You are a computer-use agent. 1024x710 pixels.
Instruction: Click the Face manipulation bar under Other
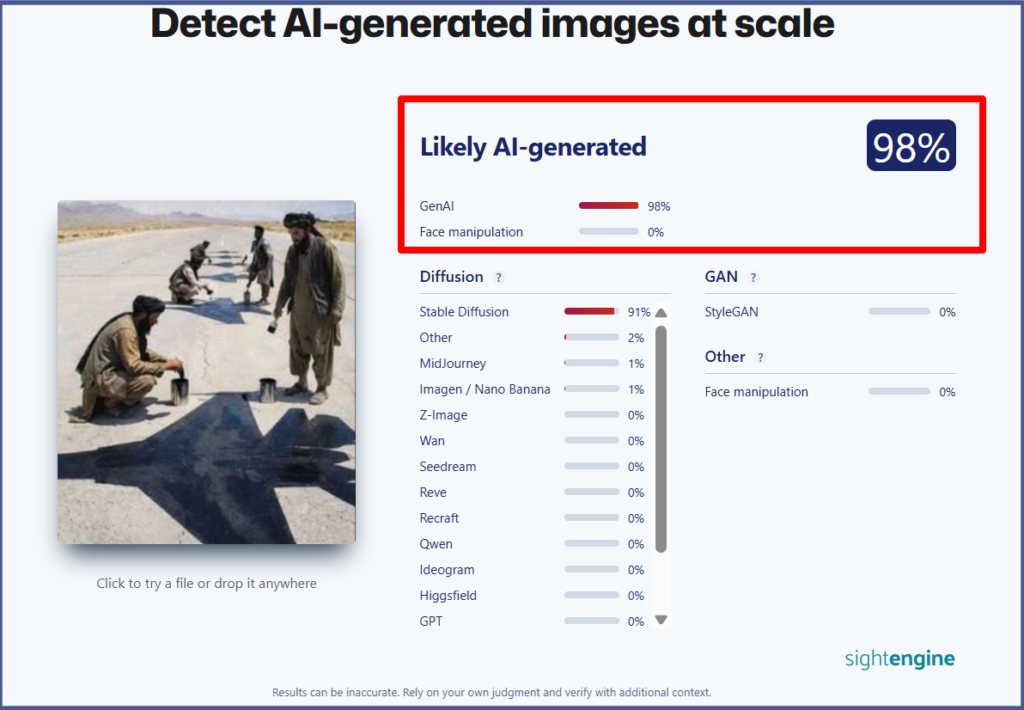(x=899, y=392)
